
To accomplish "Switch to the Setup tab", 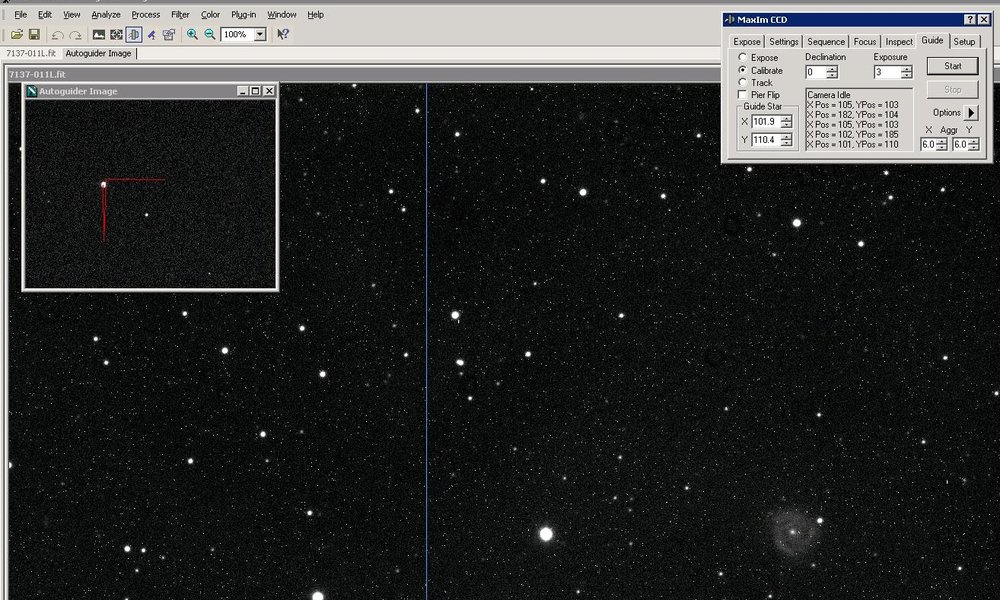I will 964,41.
